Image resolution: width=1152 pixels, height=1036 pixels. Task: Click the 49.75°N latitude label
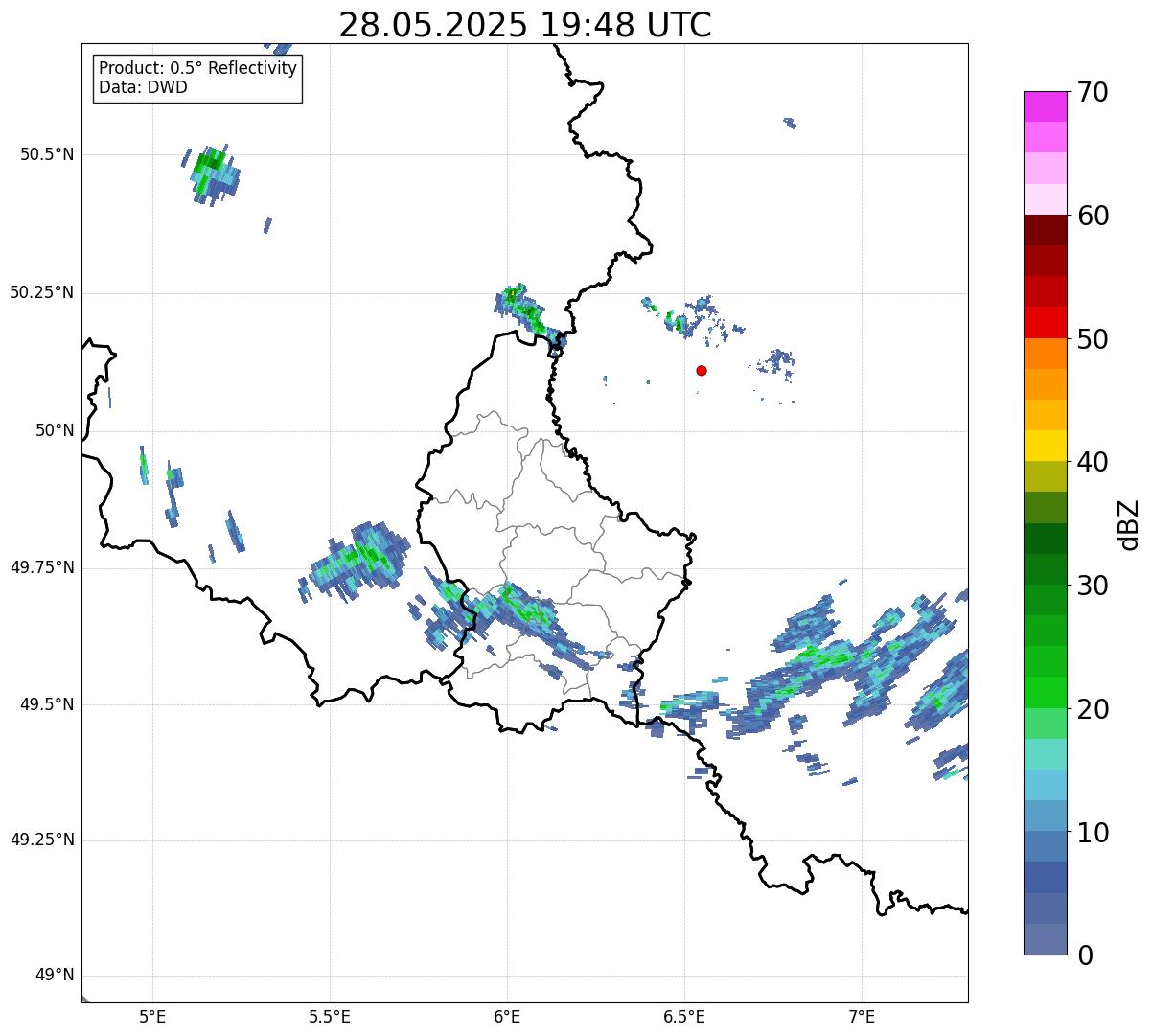[42, 567]
